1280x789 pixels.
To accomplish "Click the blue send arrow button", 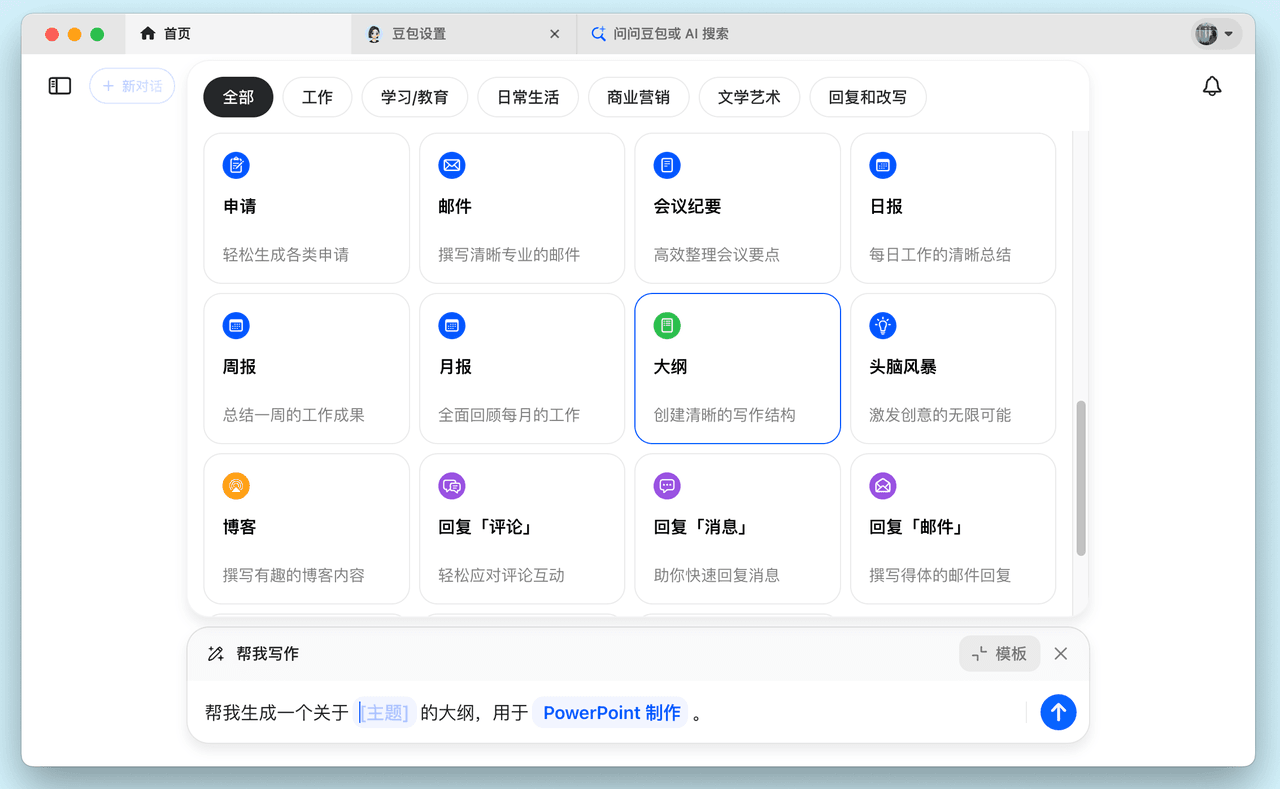I will pos(1058,712).
